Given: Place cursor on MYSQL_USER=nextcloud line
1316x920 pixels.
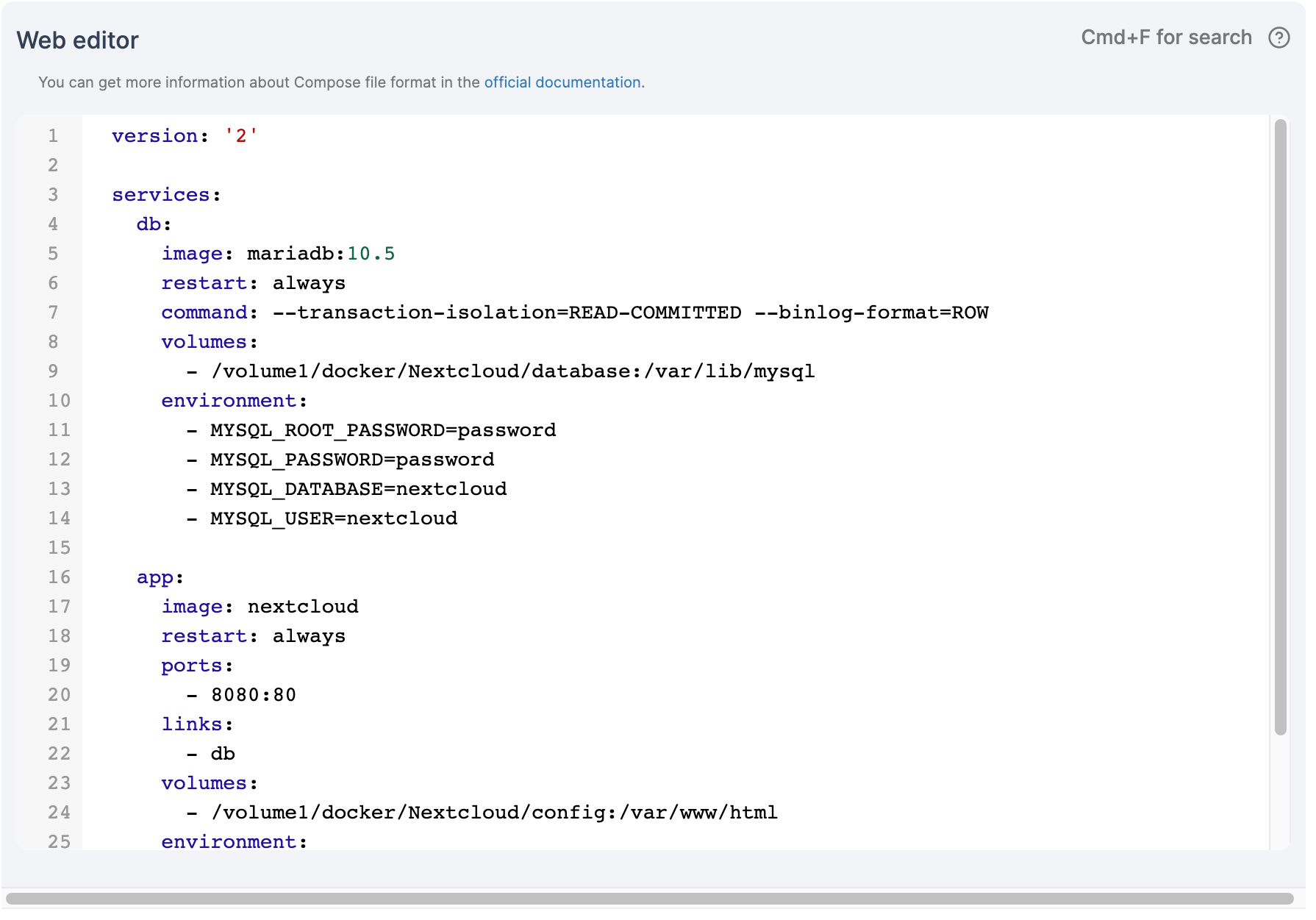Looking at the screenshot, I should pos(333,518).
